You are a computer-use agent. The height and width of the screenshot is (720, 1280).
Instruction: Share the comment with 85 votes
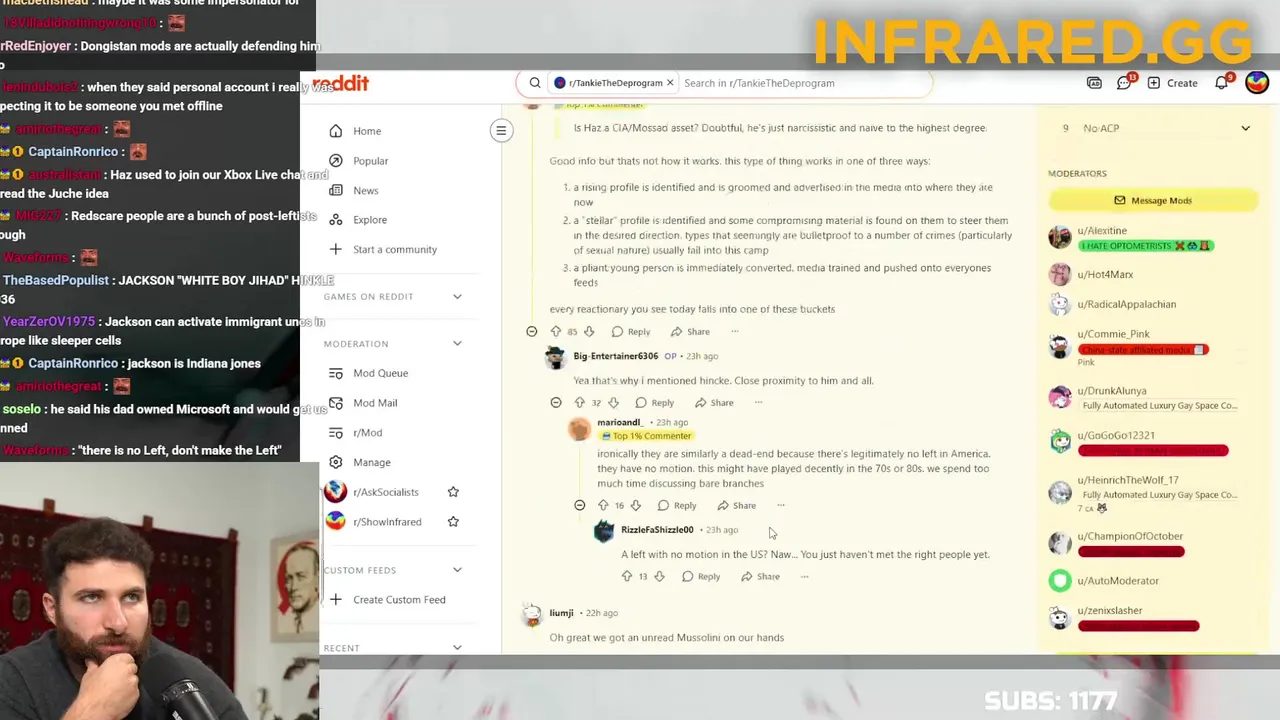(690, 332)
